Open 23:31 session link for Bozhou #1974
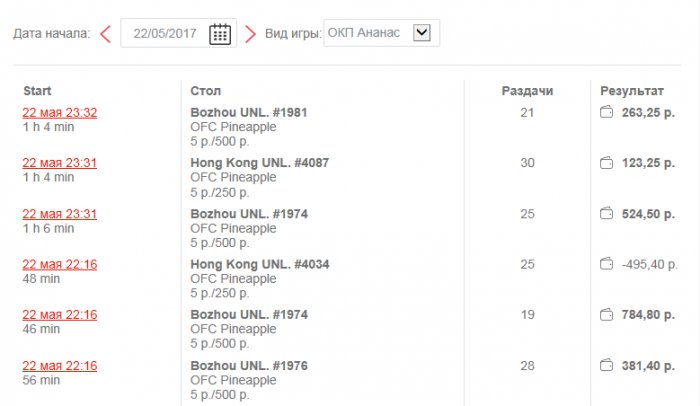The width and height of the screenshot is (700, 406). point(60,214)
